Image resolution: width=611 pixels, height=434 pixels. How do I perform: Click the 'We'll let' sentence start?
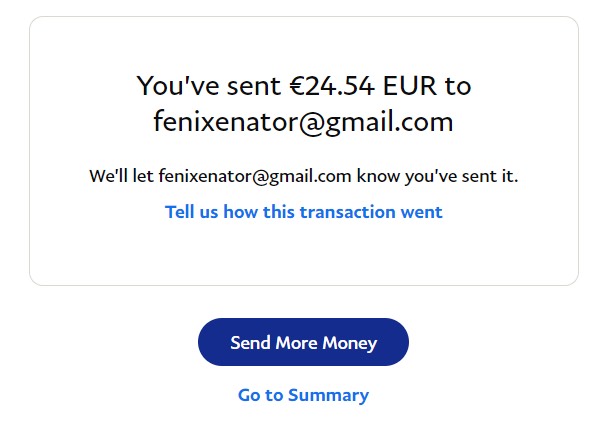pos(121,177)
